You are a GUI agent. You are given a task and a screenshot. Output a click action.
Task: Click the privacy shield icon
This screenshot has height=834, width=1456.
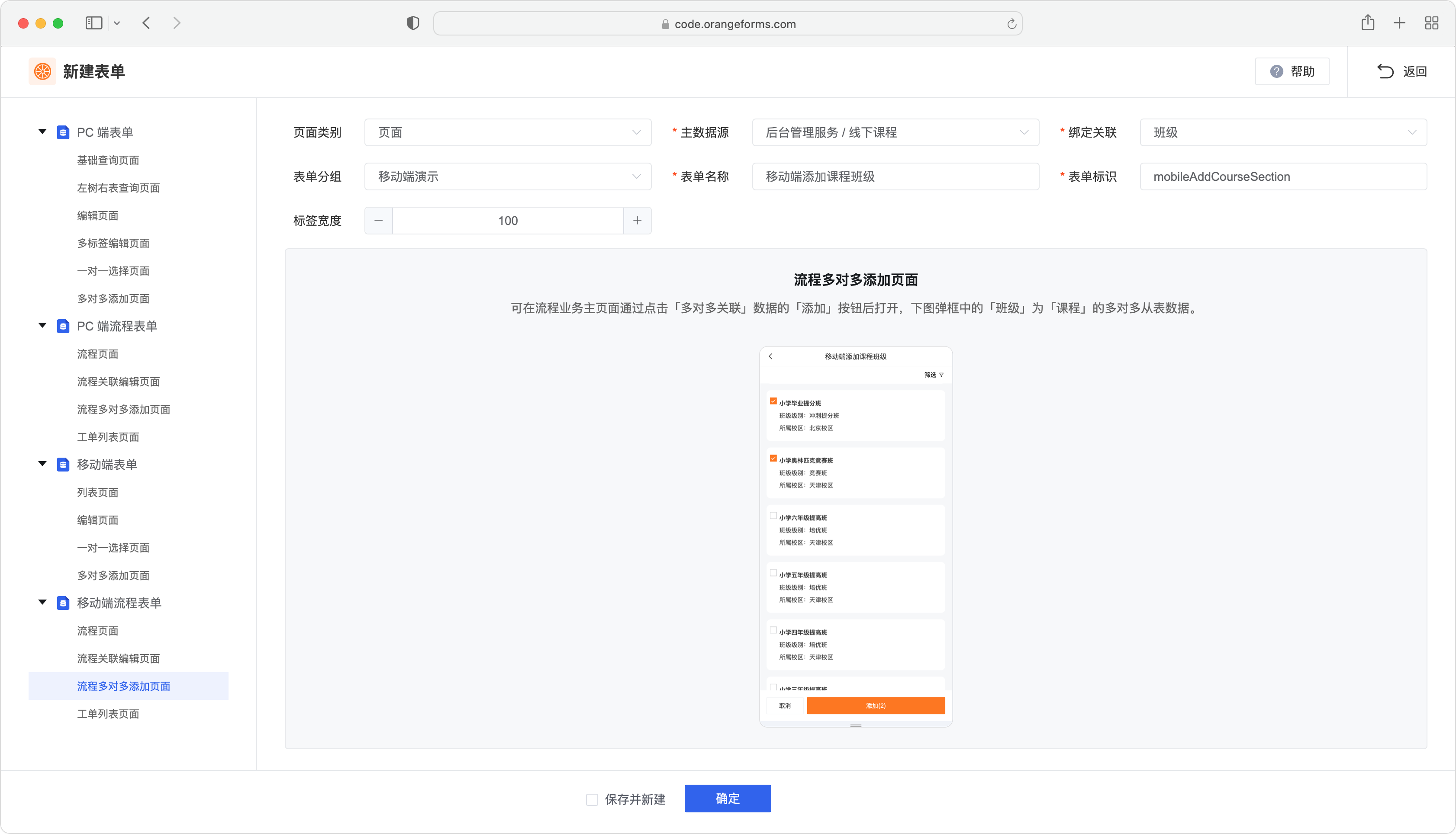(412, 23)
